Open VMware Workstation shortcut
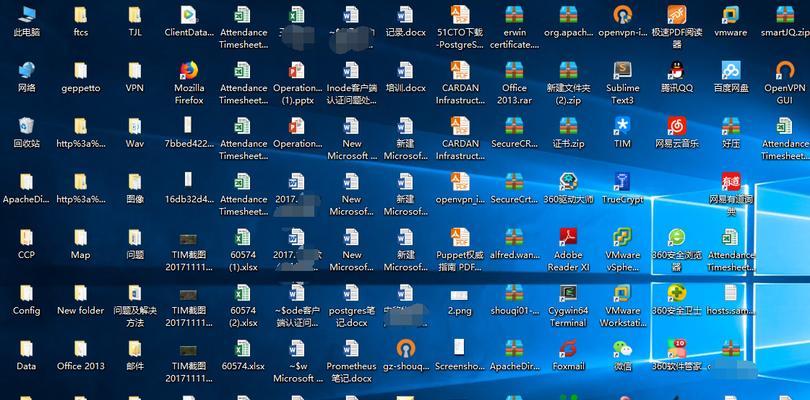The image size is (810, 400). (622, 306)
